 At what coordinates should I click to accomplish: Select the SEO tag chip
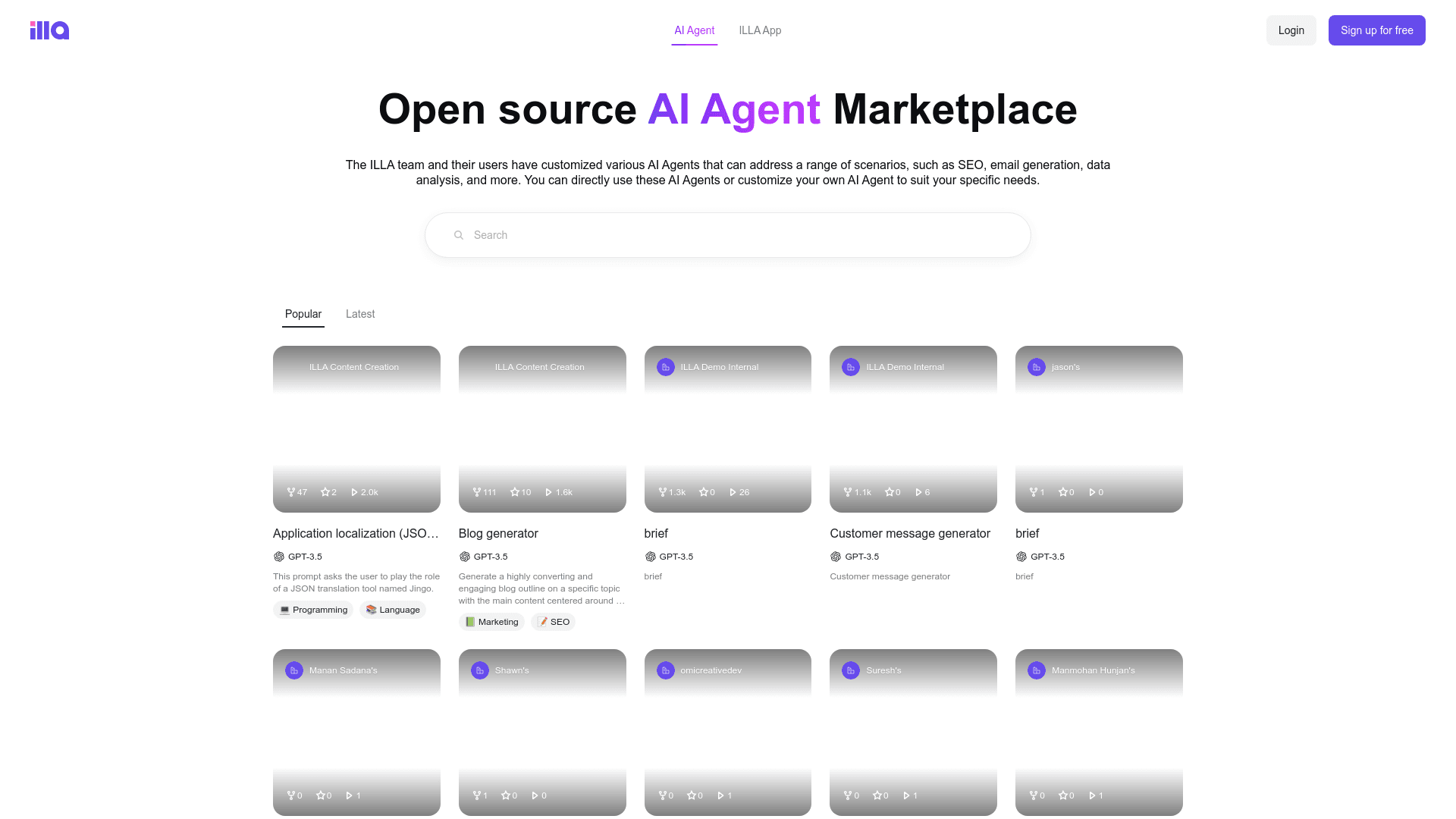tap(554, 622)
